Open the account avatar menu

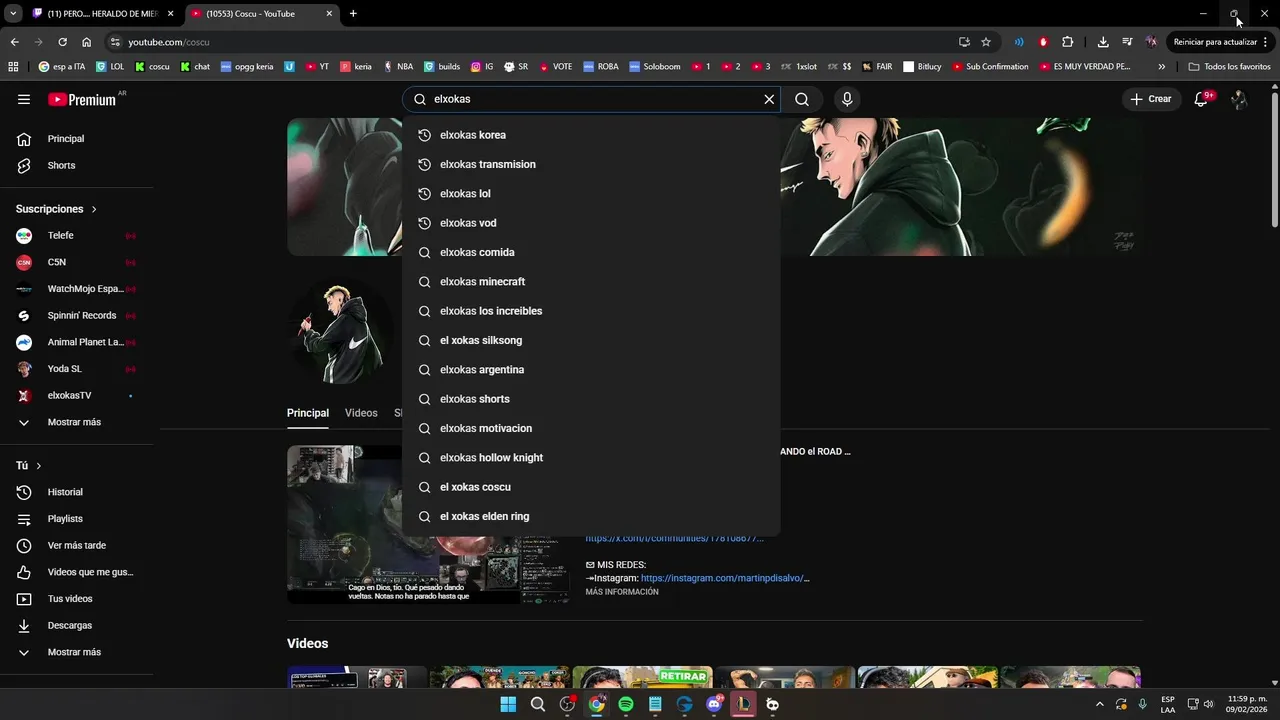click(1239, 99)
